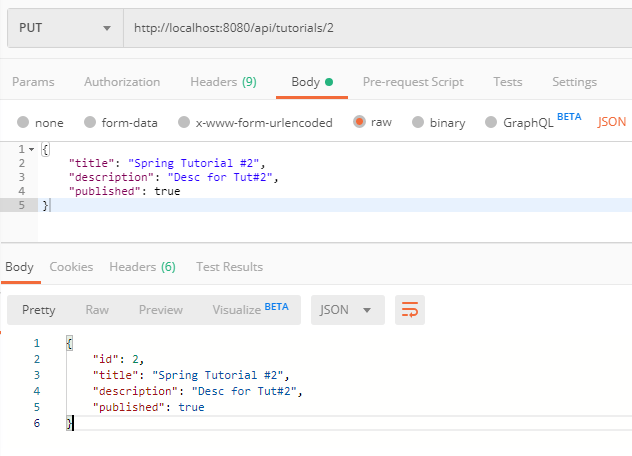Show the Test Results tab
The width and height of the screenshot is (632, 456).
tap(229, 267)
